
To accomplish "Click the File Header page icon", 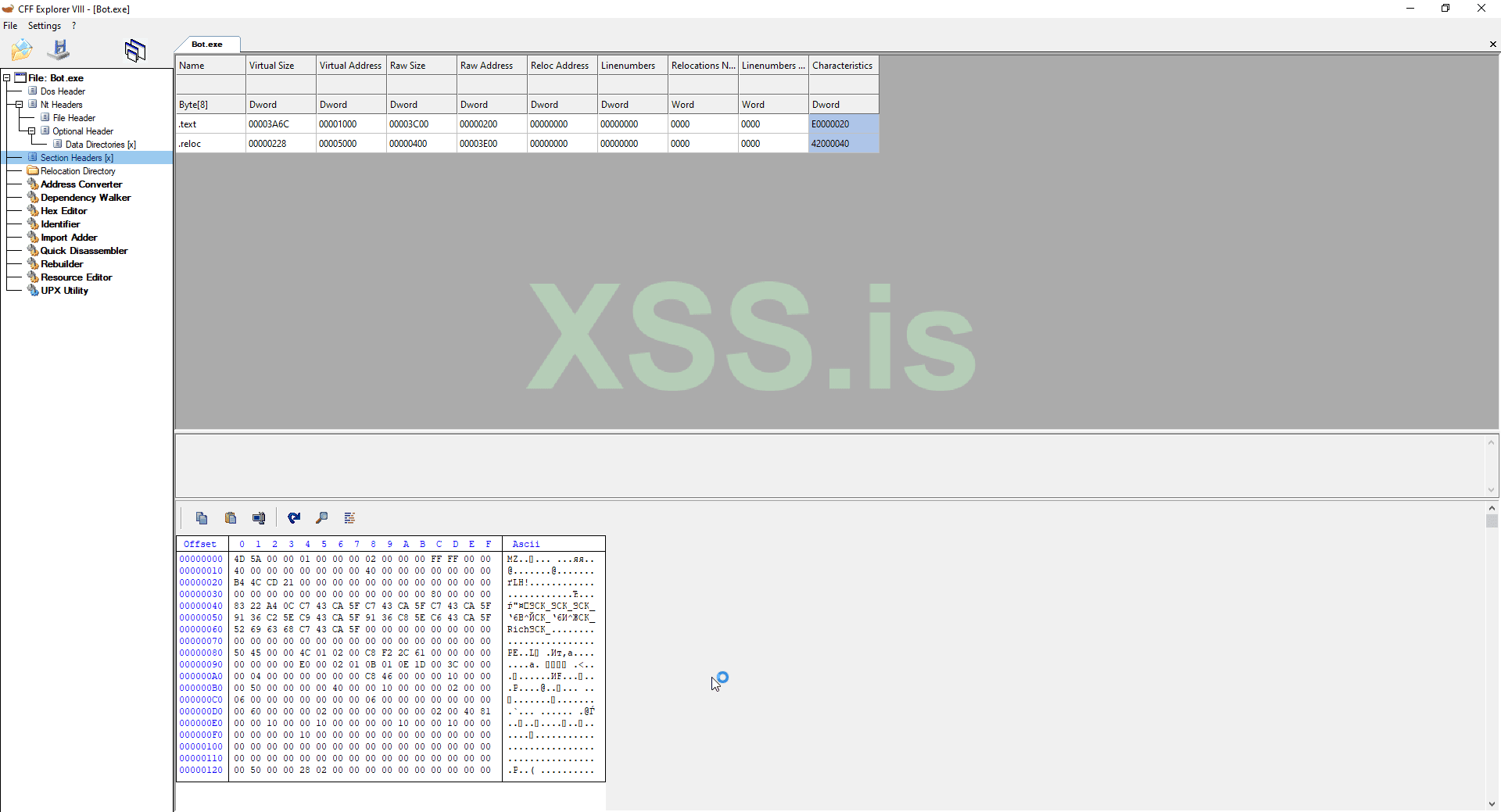I will (45, 117).
